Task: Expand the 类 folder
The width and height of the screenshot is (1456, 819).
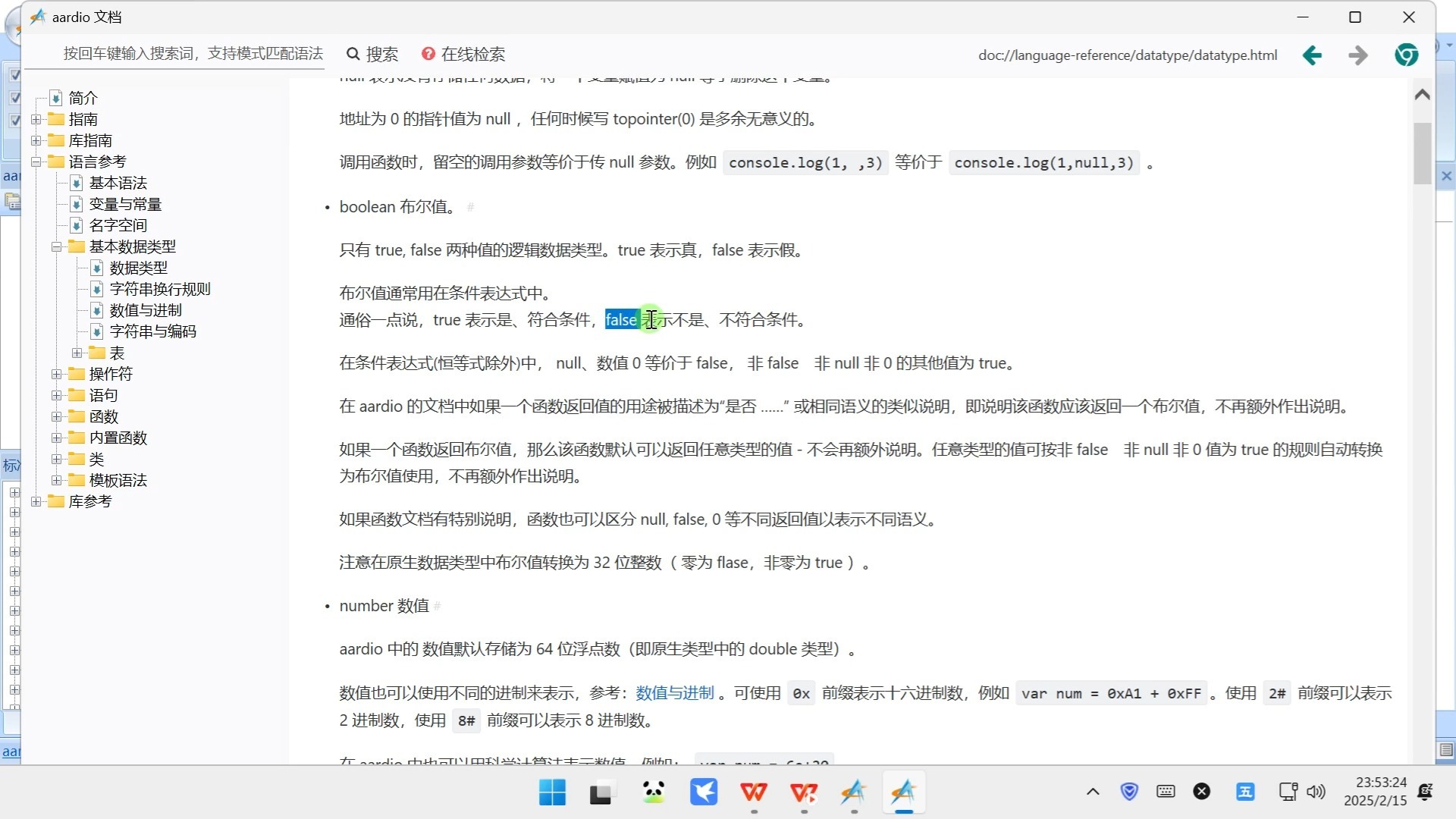Action: (x=56, y=459)
